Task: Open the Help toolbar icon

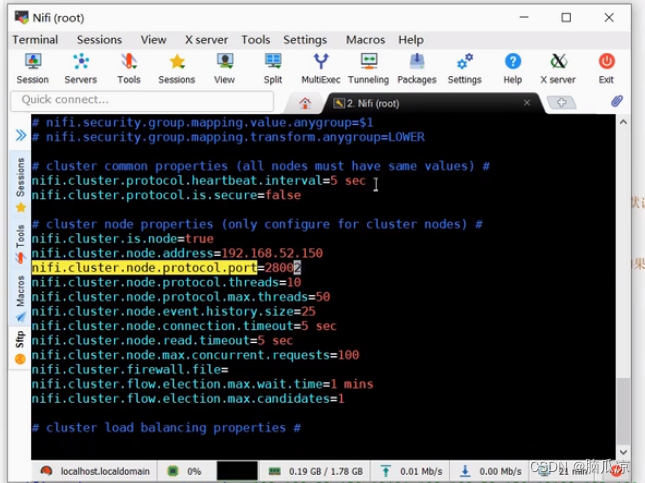Action: coord(513,68)
